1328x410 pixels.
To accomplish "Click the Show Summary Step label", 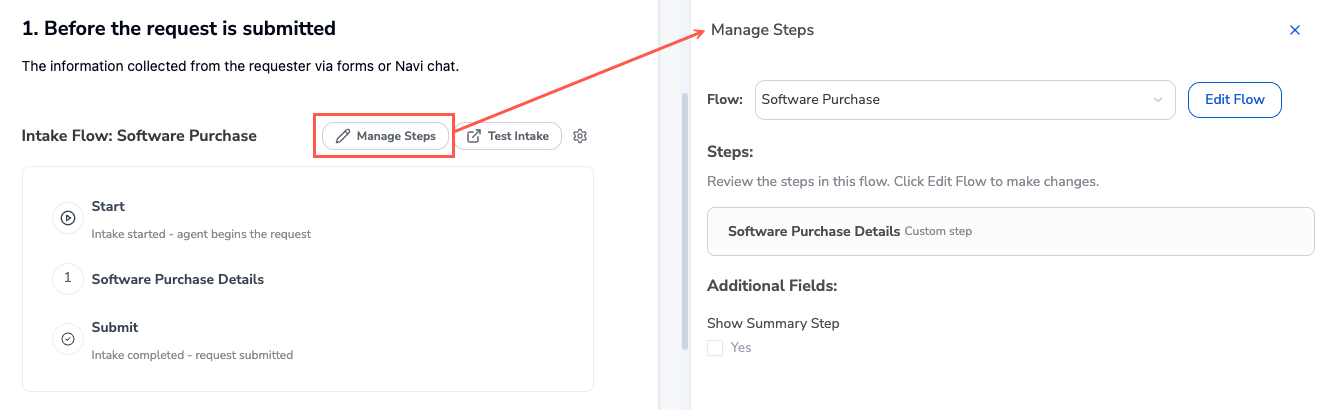I will (x=773, y=323).
